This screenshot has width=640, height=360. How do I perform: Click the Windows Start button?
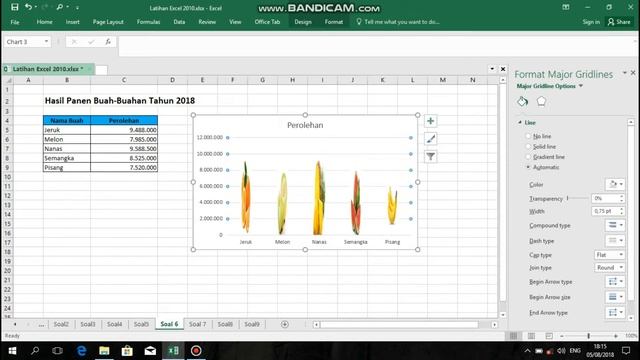(x=12, y=351)
